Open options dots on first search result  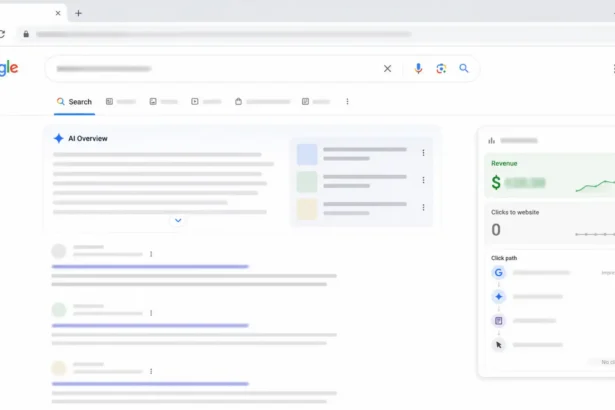click(x=151, y=254)
